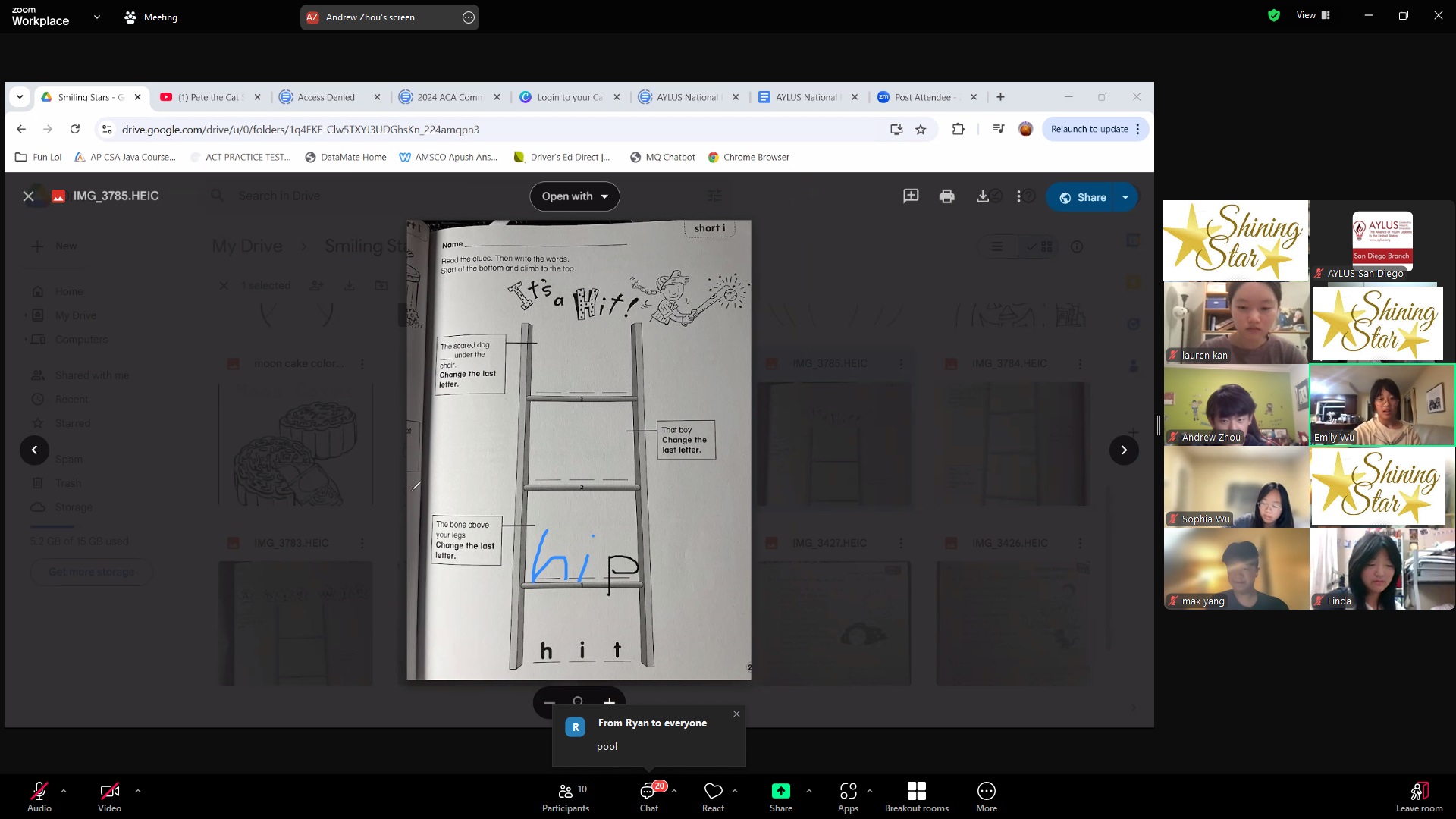Go to the next image
The width and height of the screenshot is (1456, 819).
coord(1124,450)
